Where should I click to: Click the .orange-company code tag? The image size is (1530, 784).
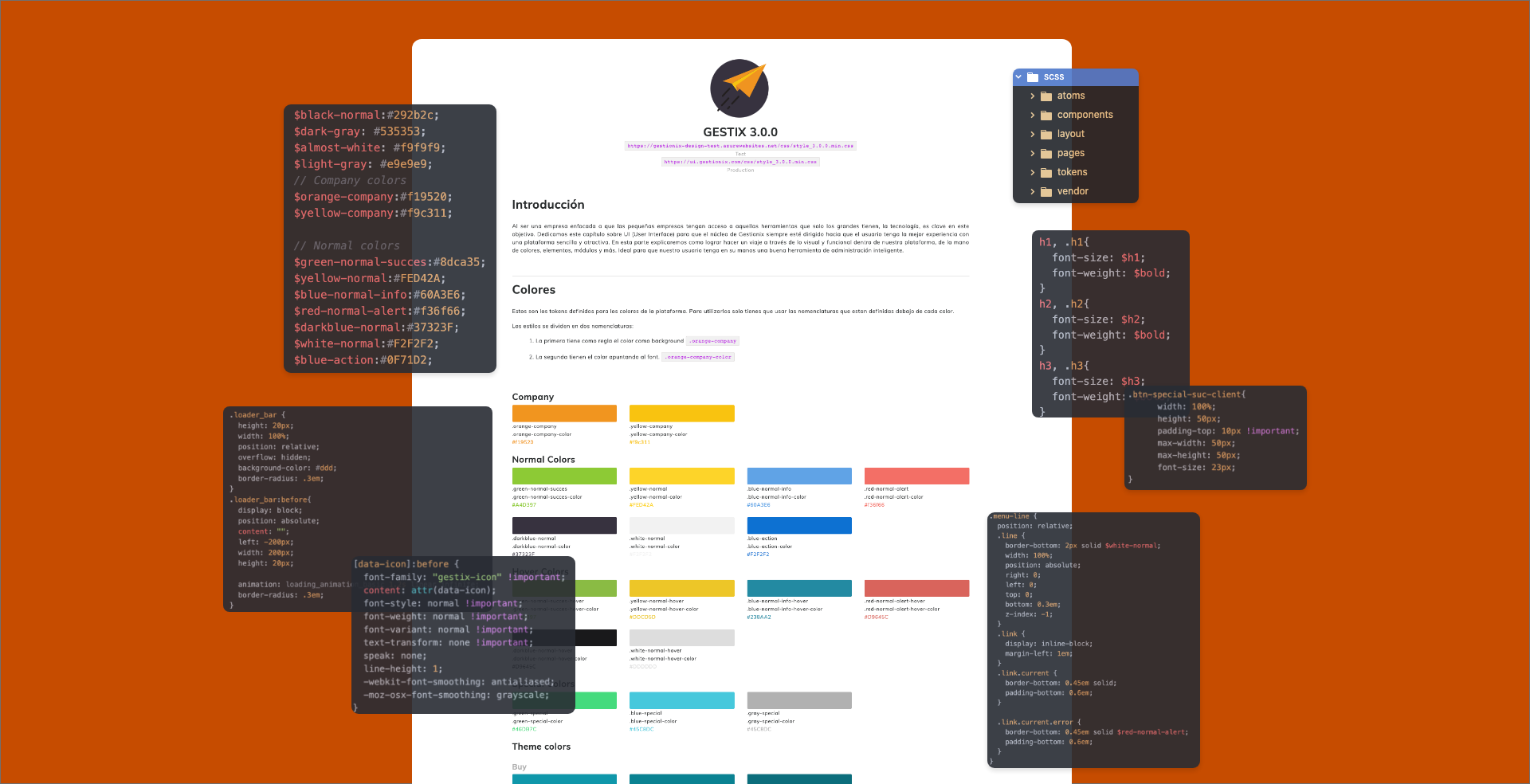coord(713,341)
